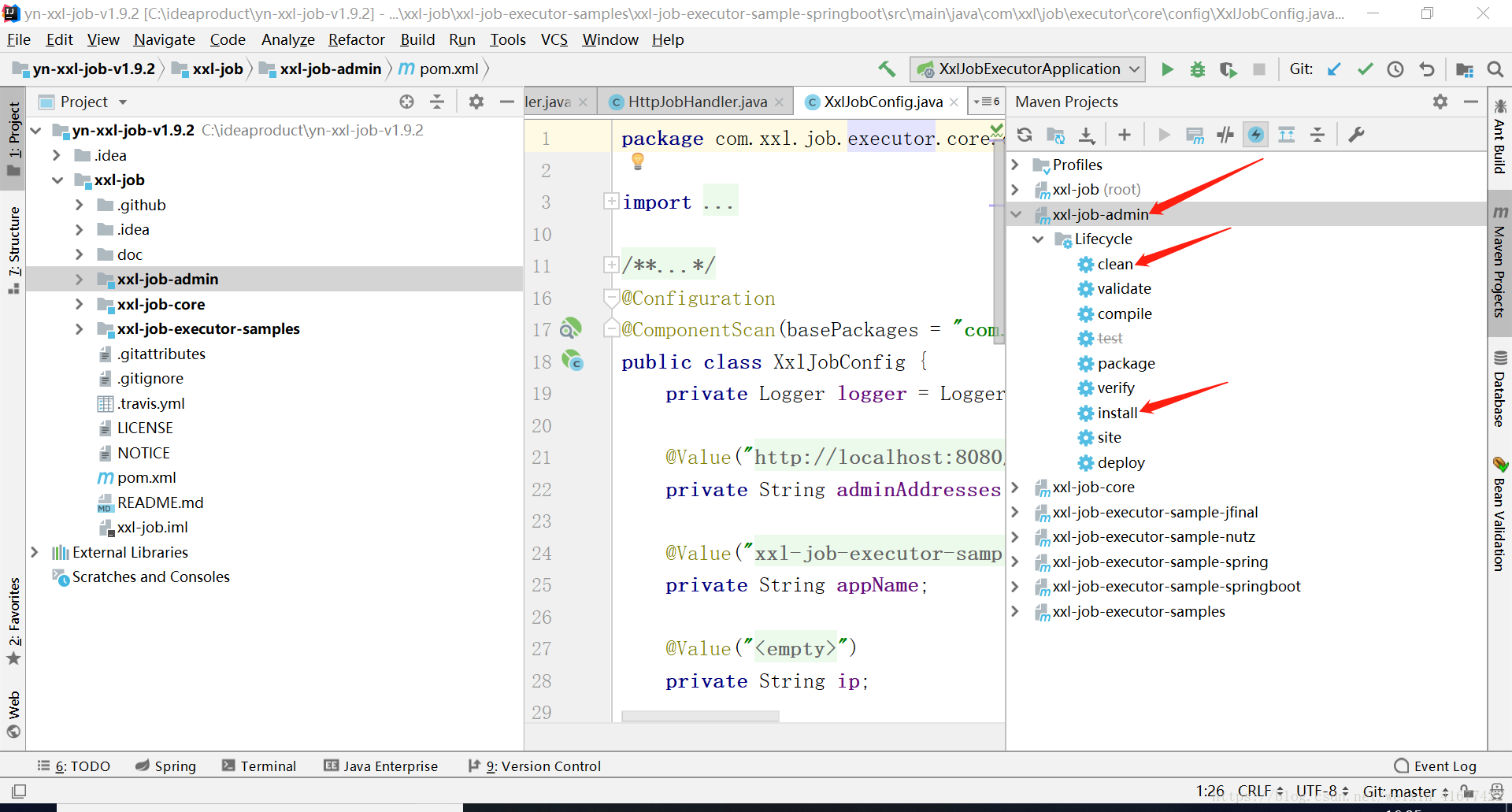This screenshot has height=812, width=1512.
Task: Switch to HttpJobHandler.java tab
Action: click(x=697, y=102)
